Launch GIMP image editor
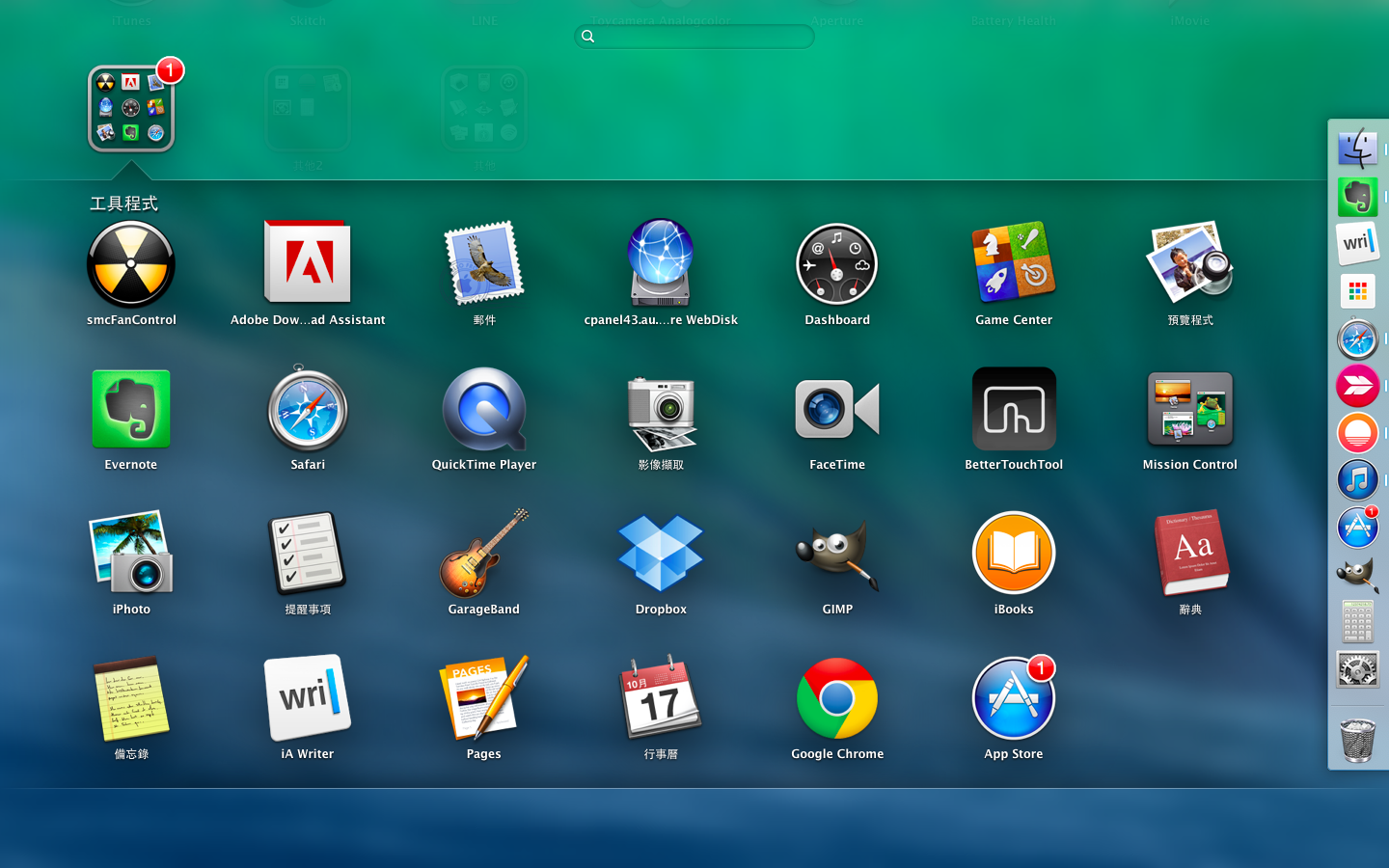 point(836,555)
